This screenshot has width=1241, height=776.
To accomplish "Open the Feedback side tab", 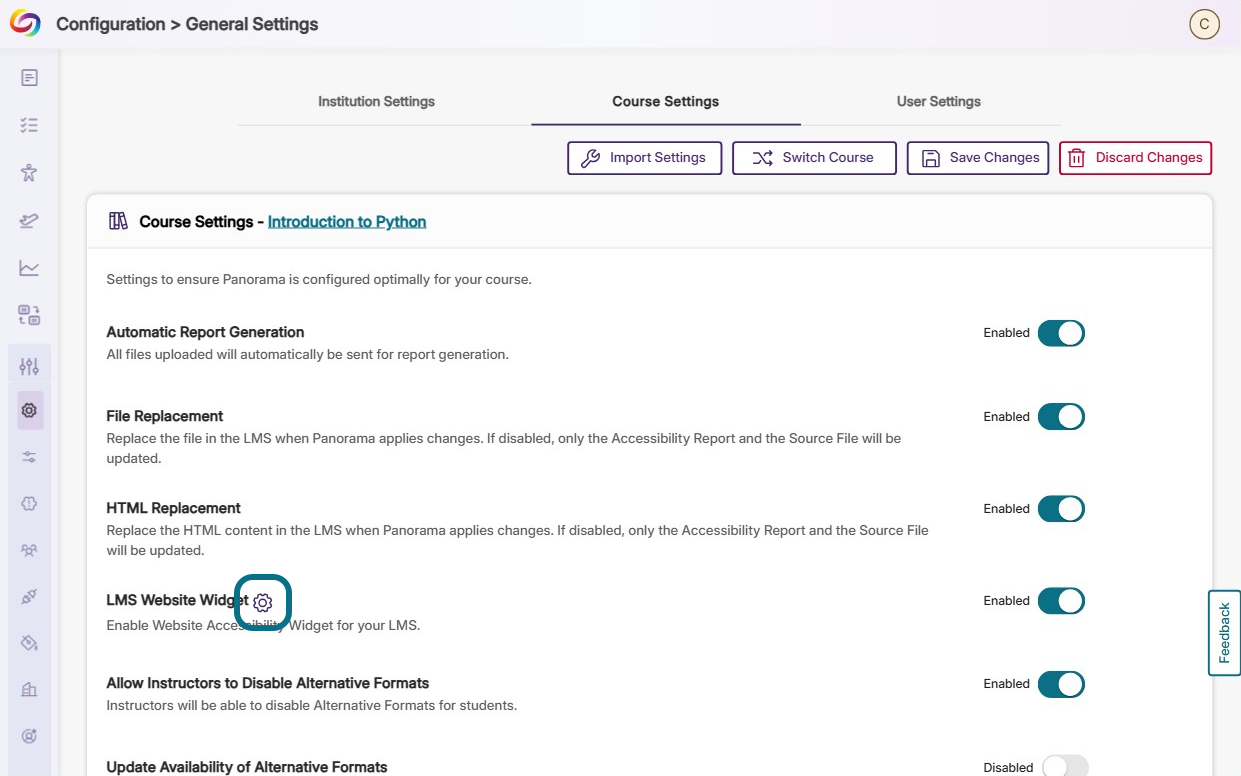I will [1224, 633].
